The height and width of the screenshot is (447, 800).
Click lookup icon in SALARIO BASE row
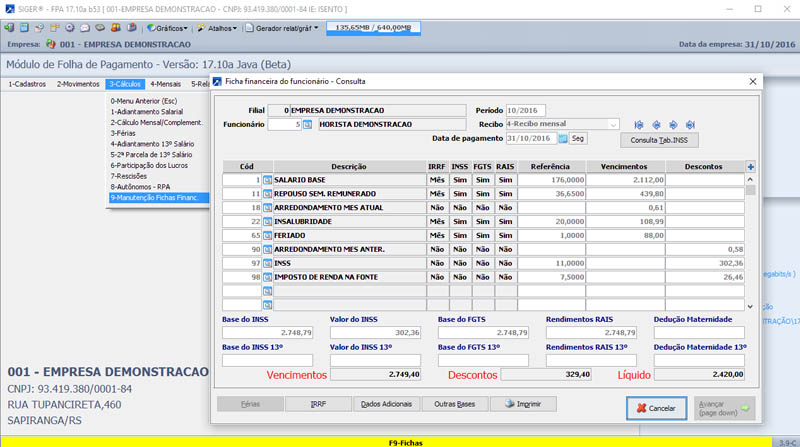pos(267,180)
